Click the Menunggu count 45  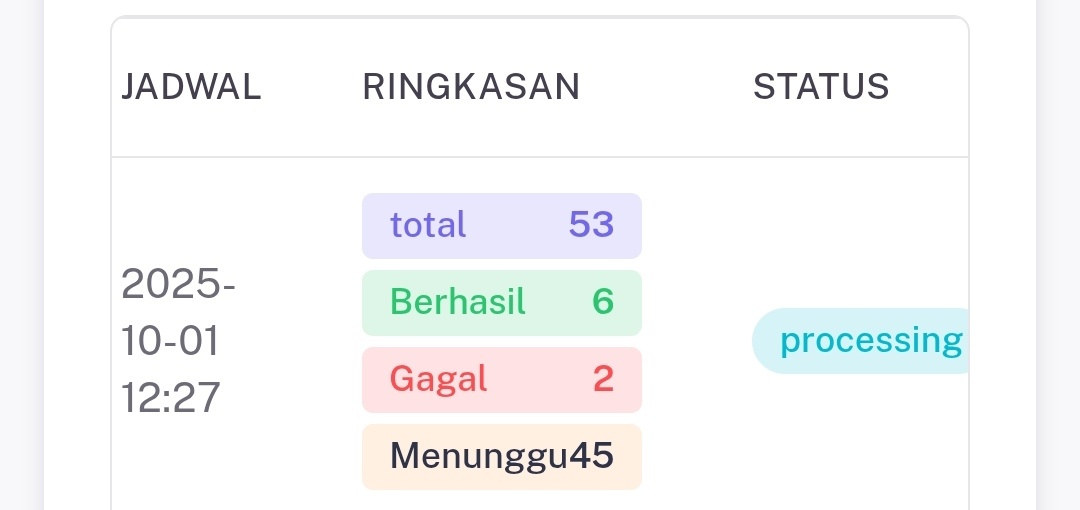tap(591, 456)
